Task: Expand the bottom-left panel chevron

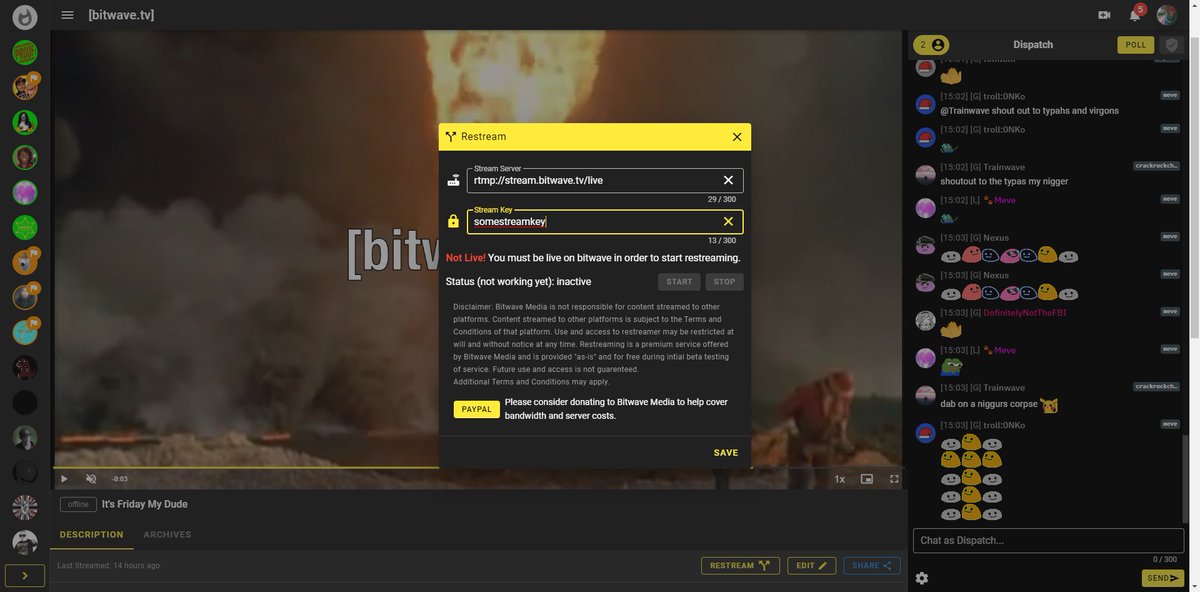Action: pyautogui.click(x=24, y=575)
